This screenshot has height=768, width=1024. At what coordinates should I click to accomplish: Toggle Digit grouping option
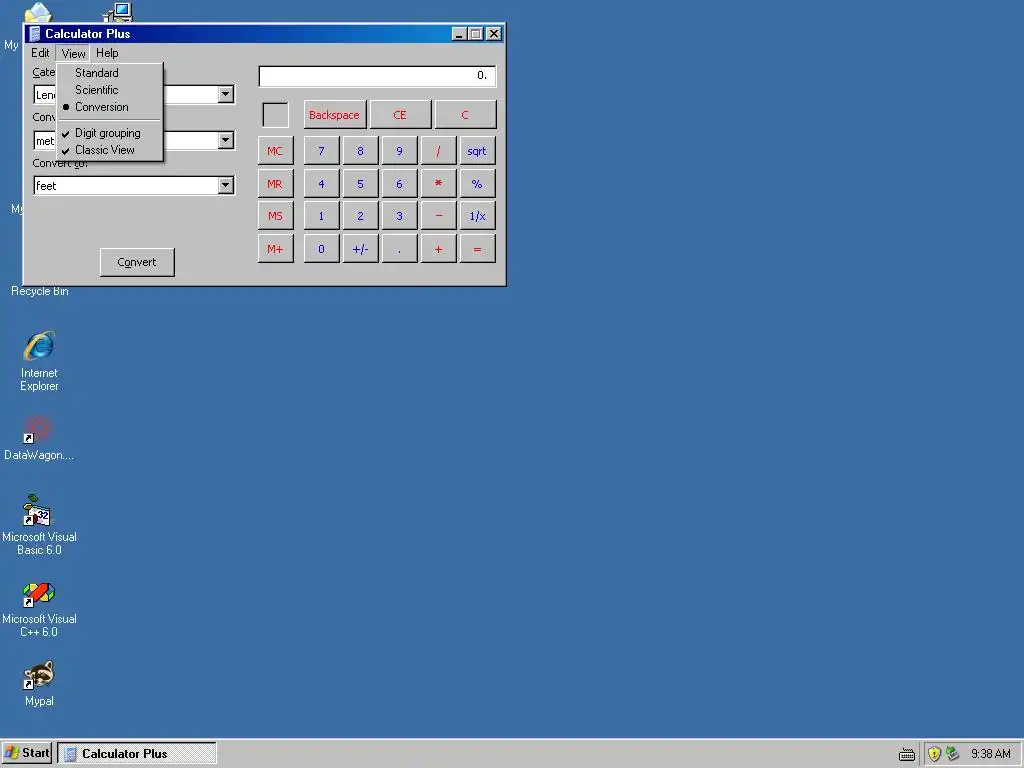[110, 133]
